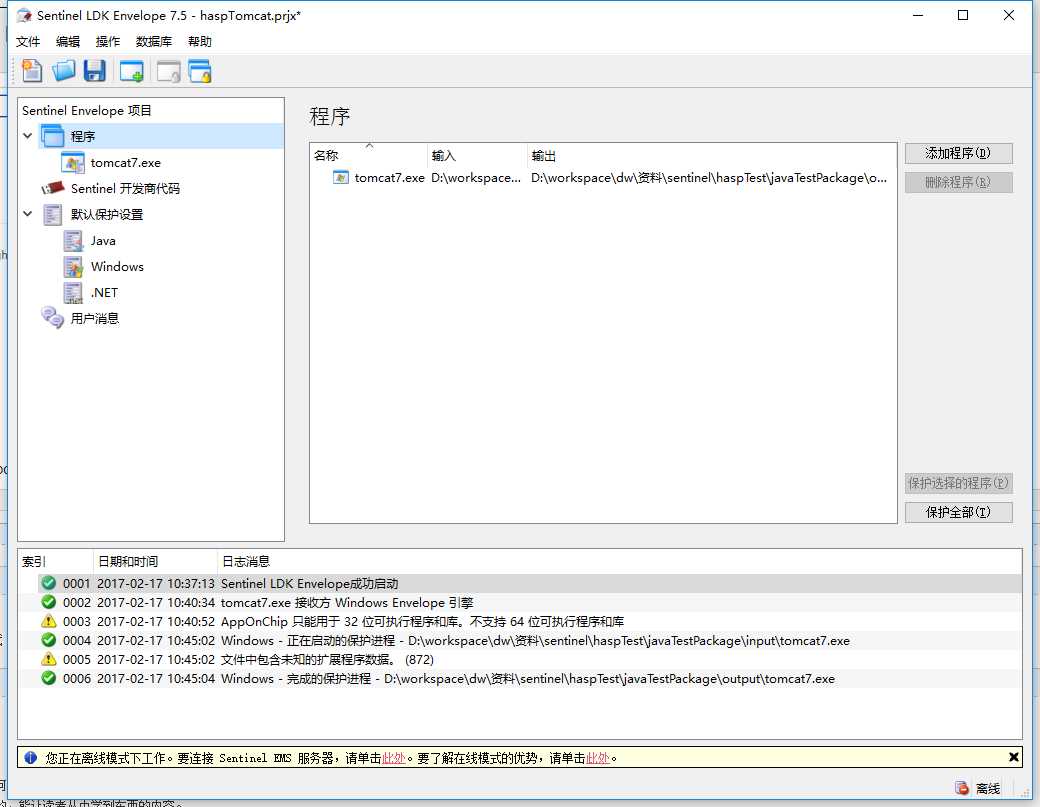1040x807 pixels.
Task: Save the project with the floppy disk icon
Action: click(95, 71)
